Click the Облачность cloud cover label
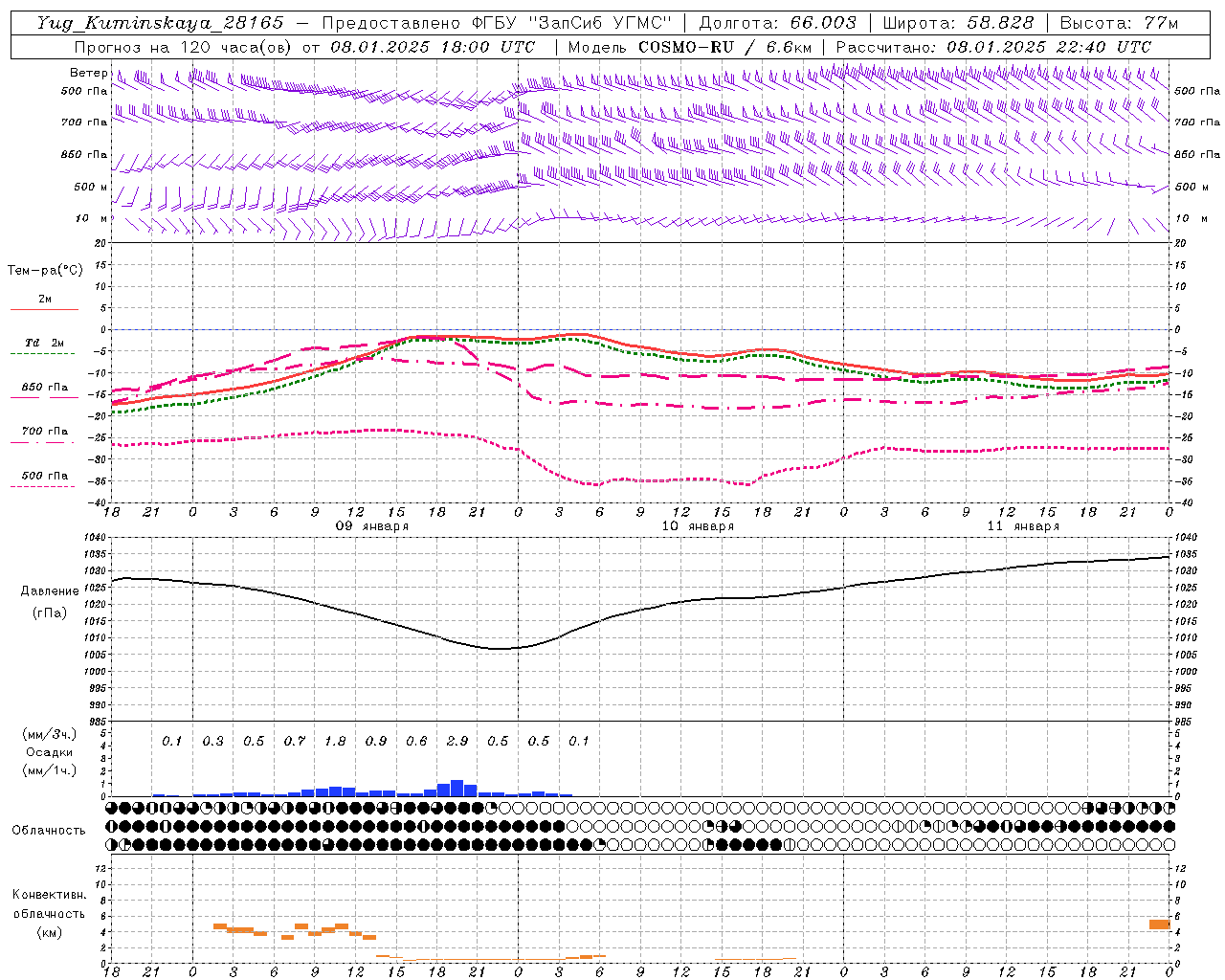Viewport: 1225px width, 980px height. [49, 830]
